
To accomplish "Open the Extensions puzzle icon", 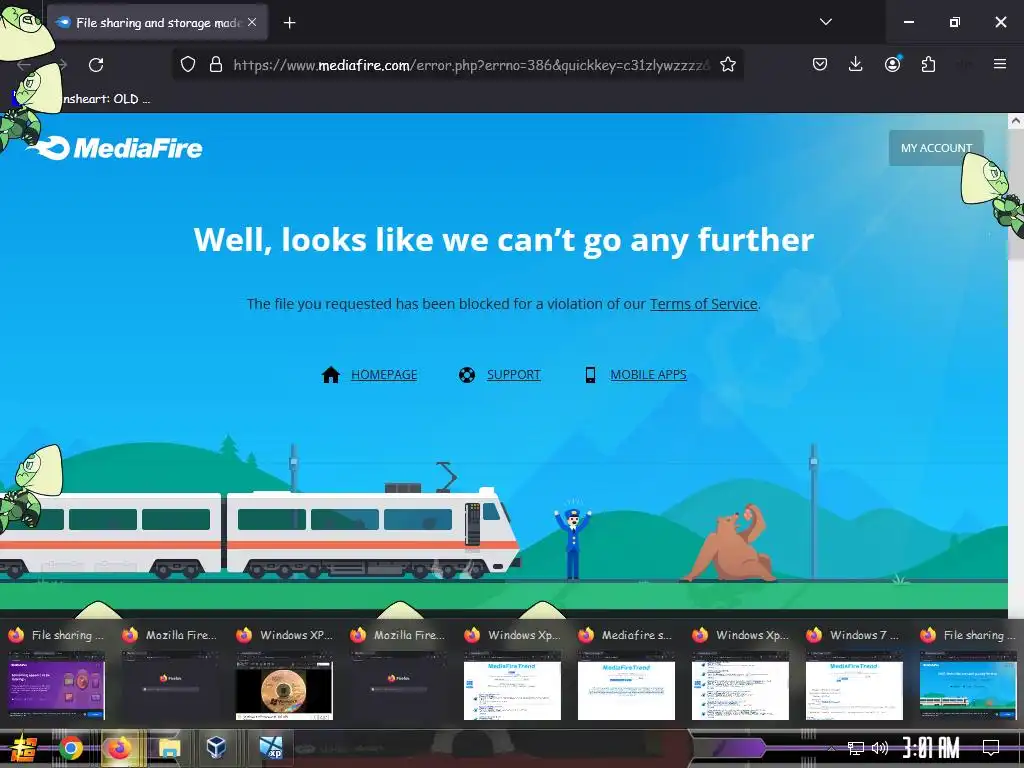I will pos(928,64).
